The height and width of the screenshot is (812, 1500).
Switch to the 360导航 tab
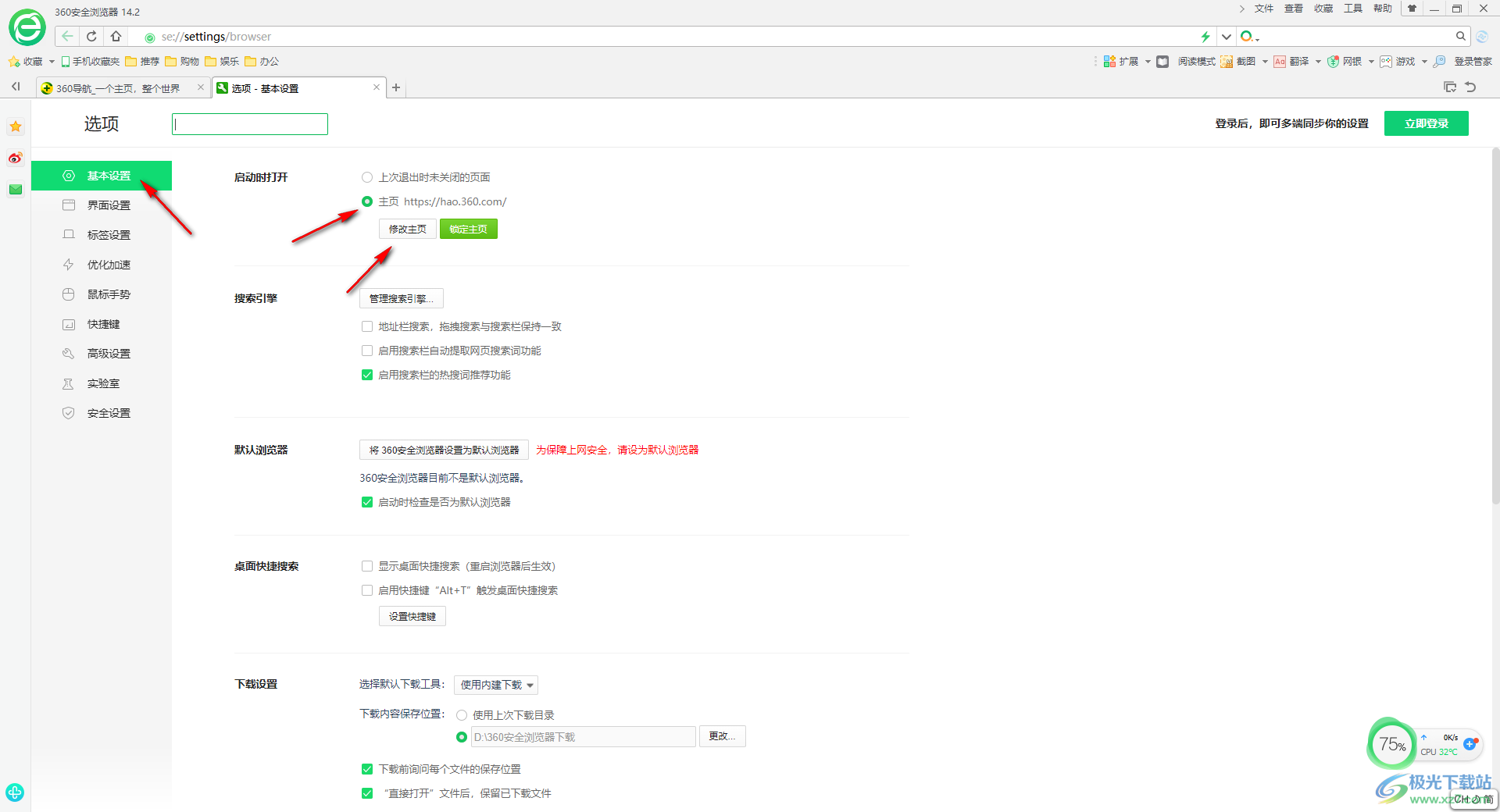tap(123, 88)
